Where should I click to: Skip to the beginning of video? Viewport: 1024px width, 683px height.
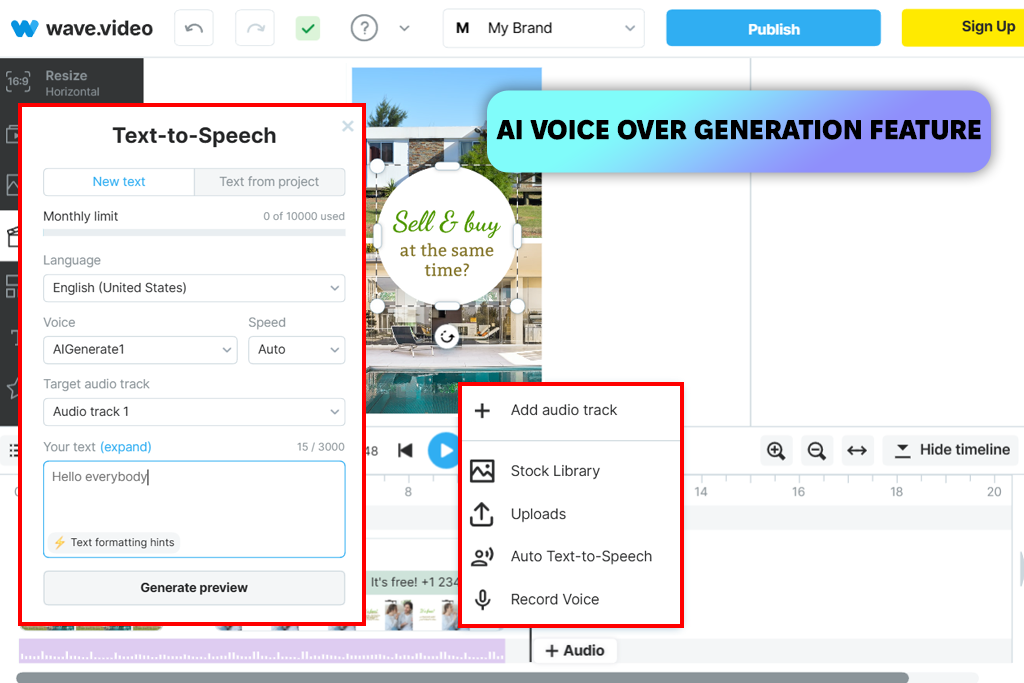tap(406, 451)
